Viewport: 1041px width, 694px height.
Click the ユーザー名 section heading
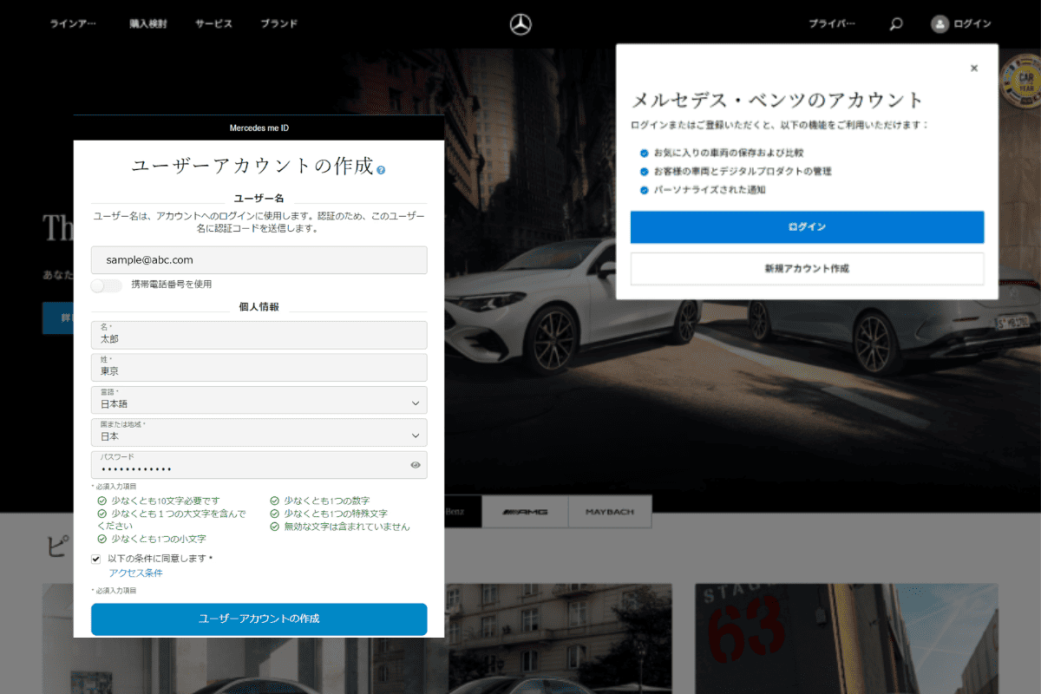point(259,198)
